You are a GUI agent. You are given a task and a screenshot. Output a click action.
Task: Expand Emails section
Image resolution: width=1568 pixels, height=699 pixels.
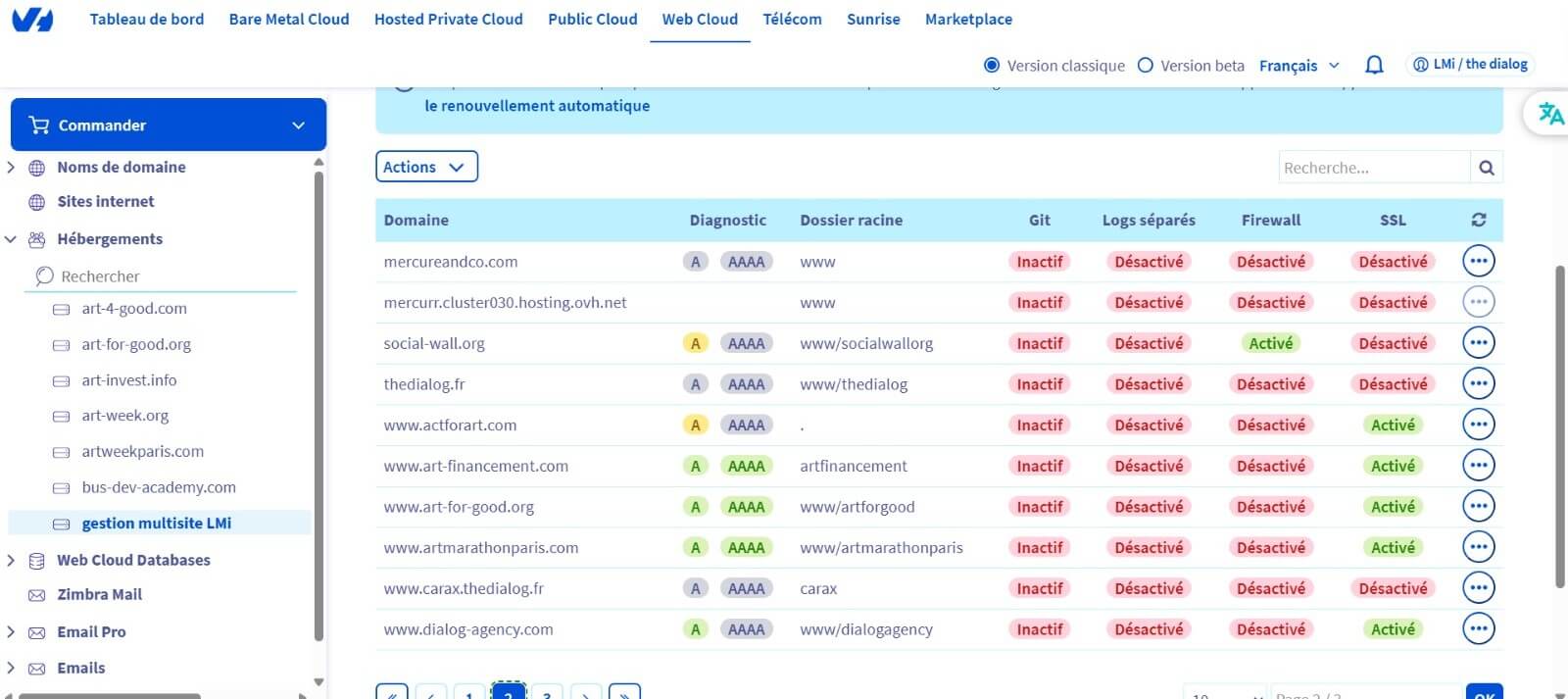tap(11, 668)
